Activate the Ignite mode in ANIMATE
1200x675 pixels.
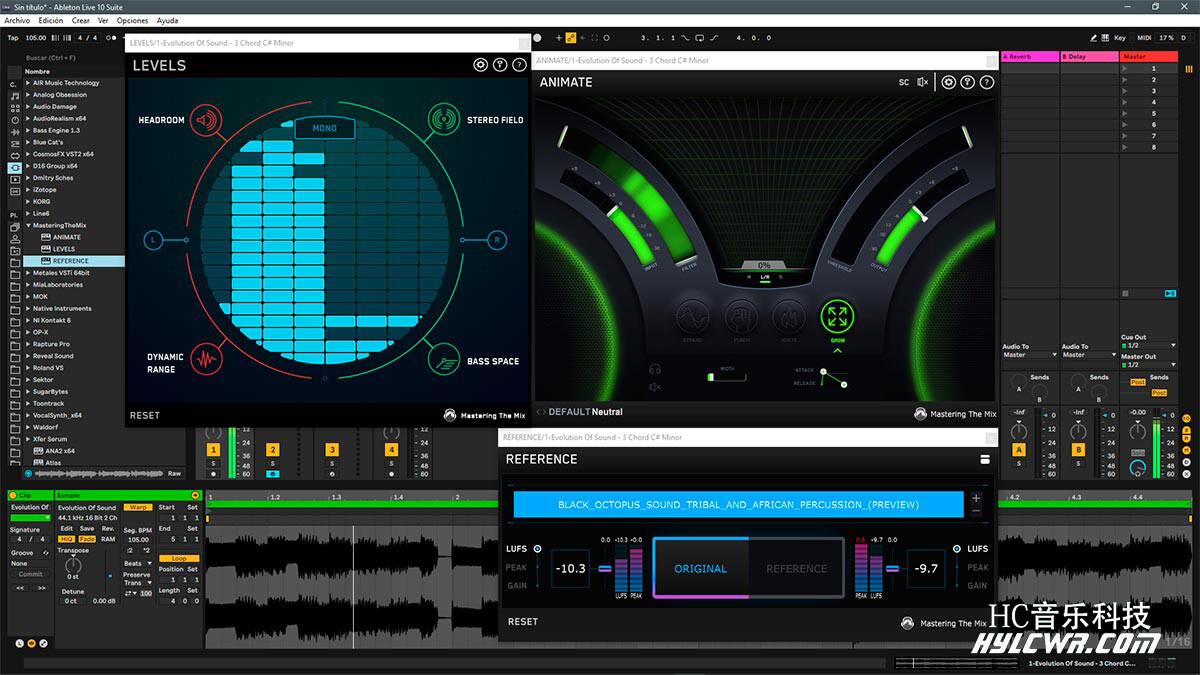pyautogui.click(x=789, y=317)
